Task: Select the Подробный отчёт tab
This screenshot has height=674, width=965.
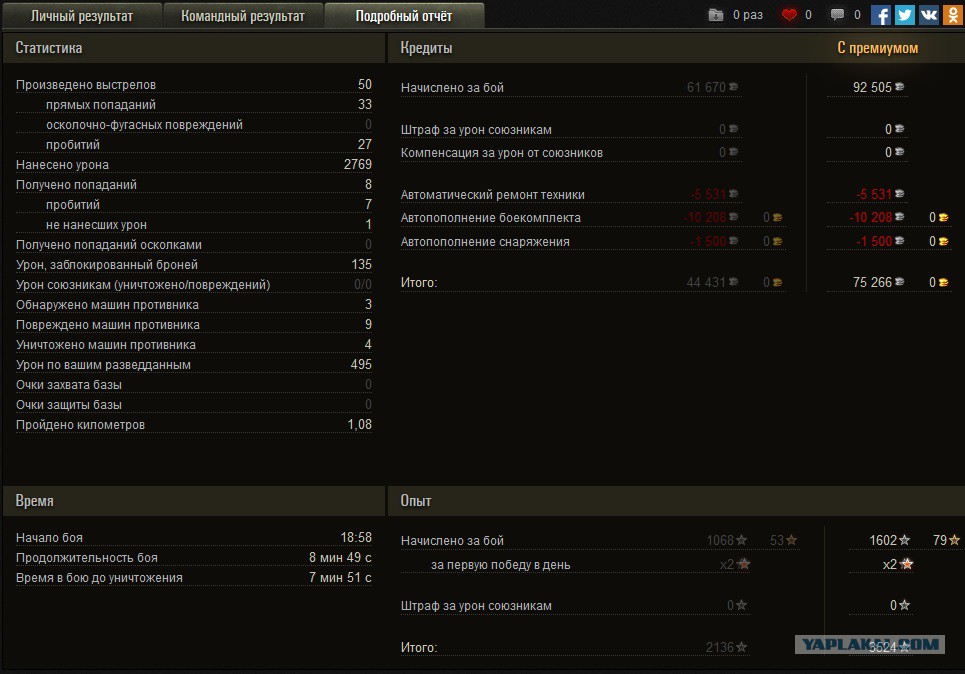Action: (x=403, y=16)
